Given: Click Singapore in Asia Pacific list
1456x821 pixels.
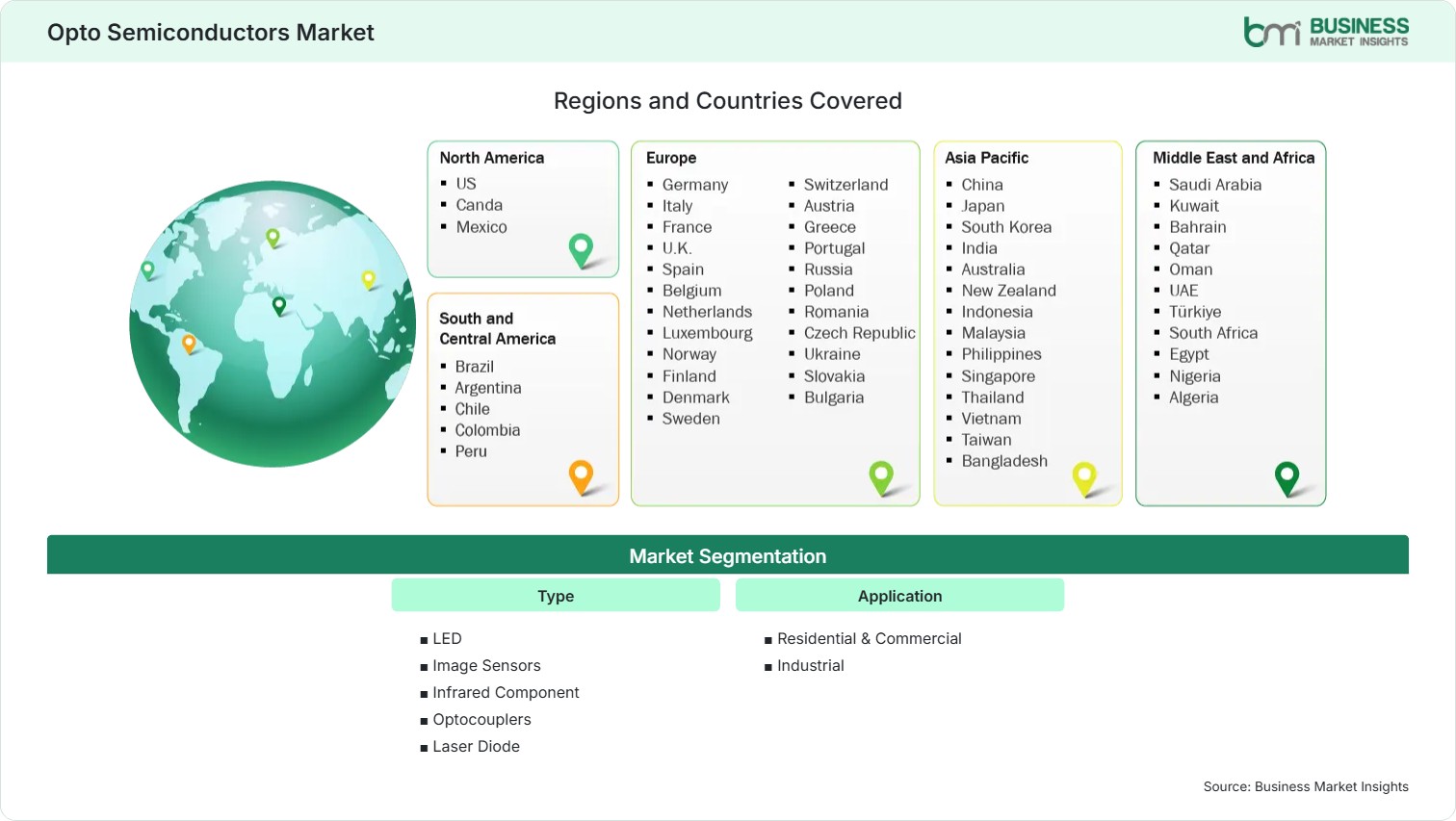Looking at the screenshot, I should point(999,376).
